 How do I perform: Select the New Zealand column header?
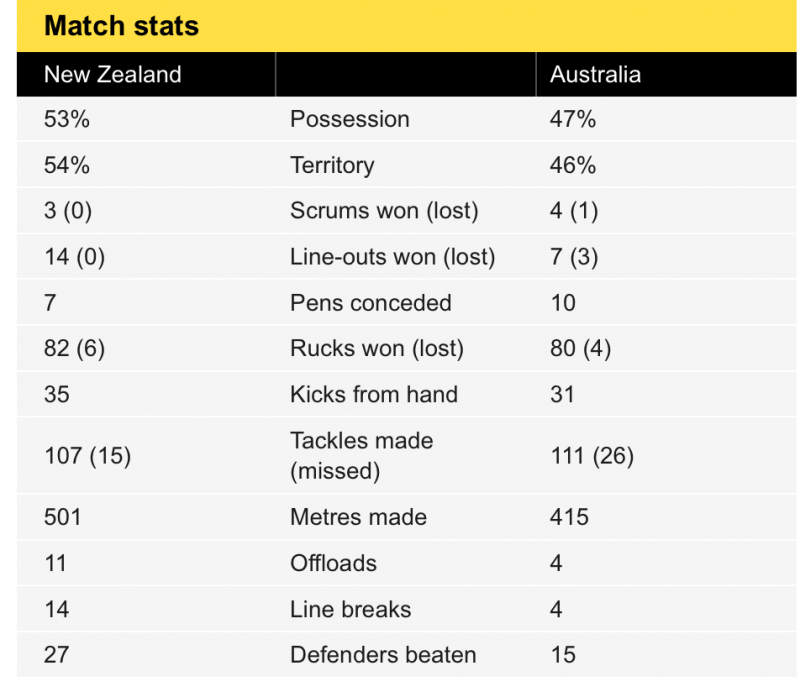pos(113,75)
